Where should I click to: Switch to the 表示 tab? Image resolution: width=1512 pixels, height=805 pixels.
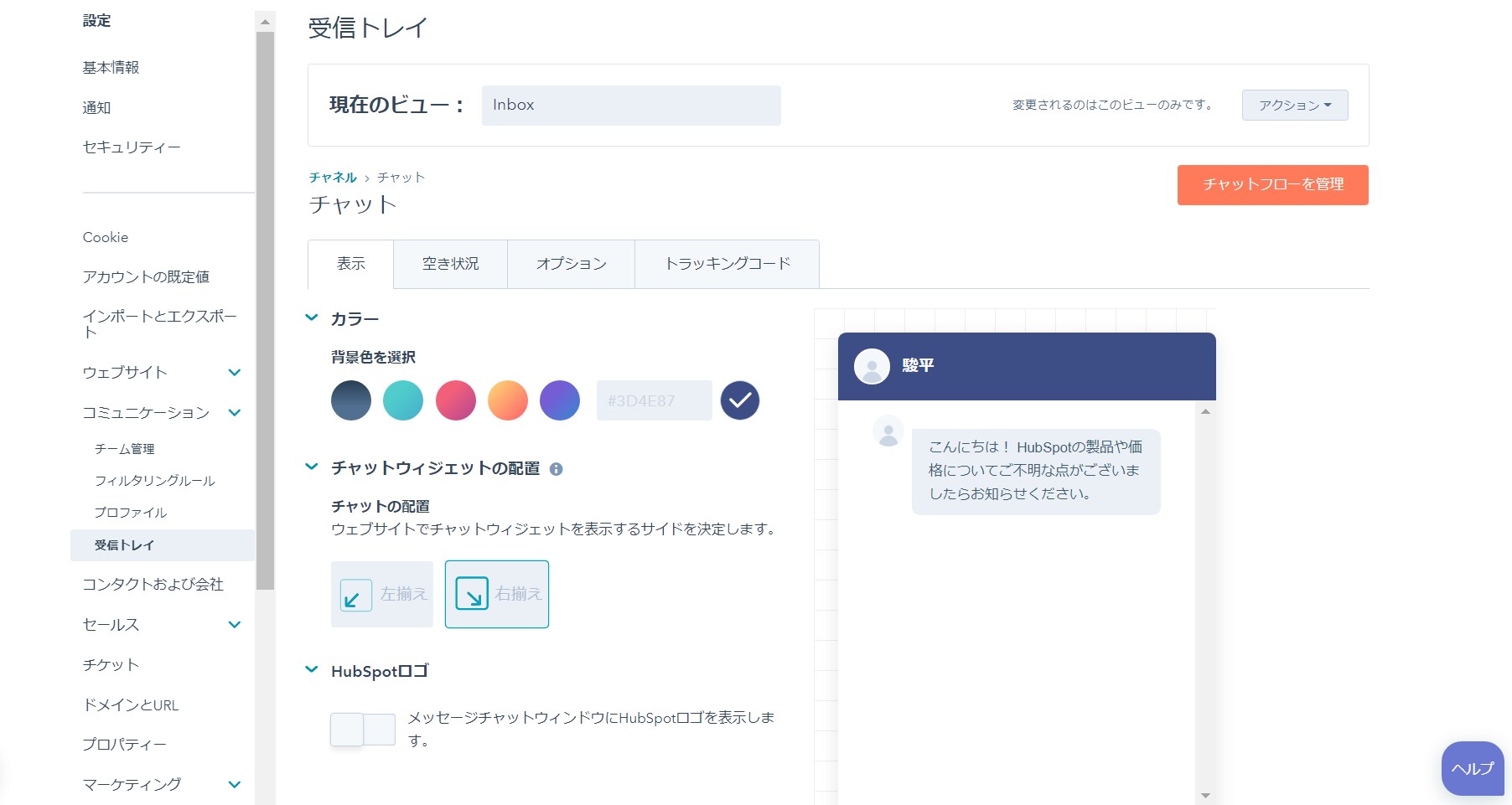click(351, 264)
